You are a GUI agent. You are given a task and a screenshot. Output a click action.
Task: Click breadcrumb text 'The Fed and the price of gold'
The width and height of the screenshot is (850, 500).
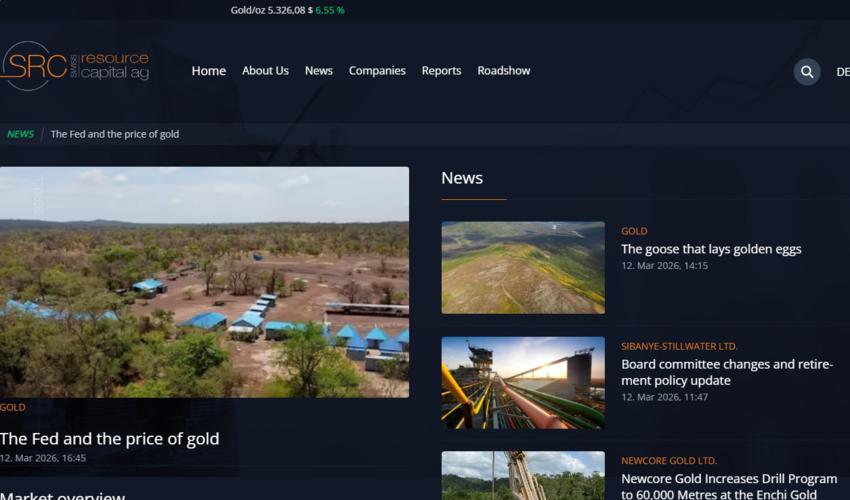pyautogui.click(x=115, y=134)
